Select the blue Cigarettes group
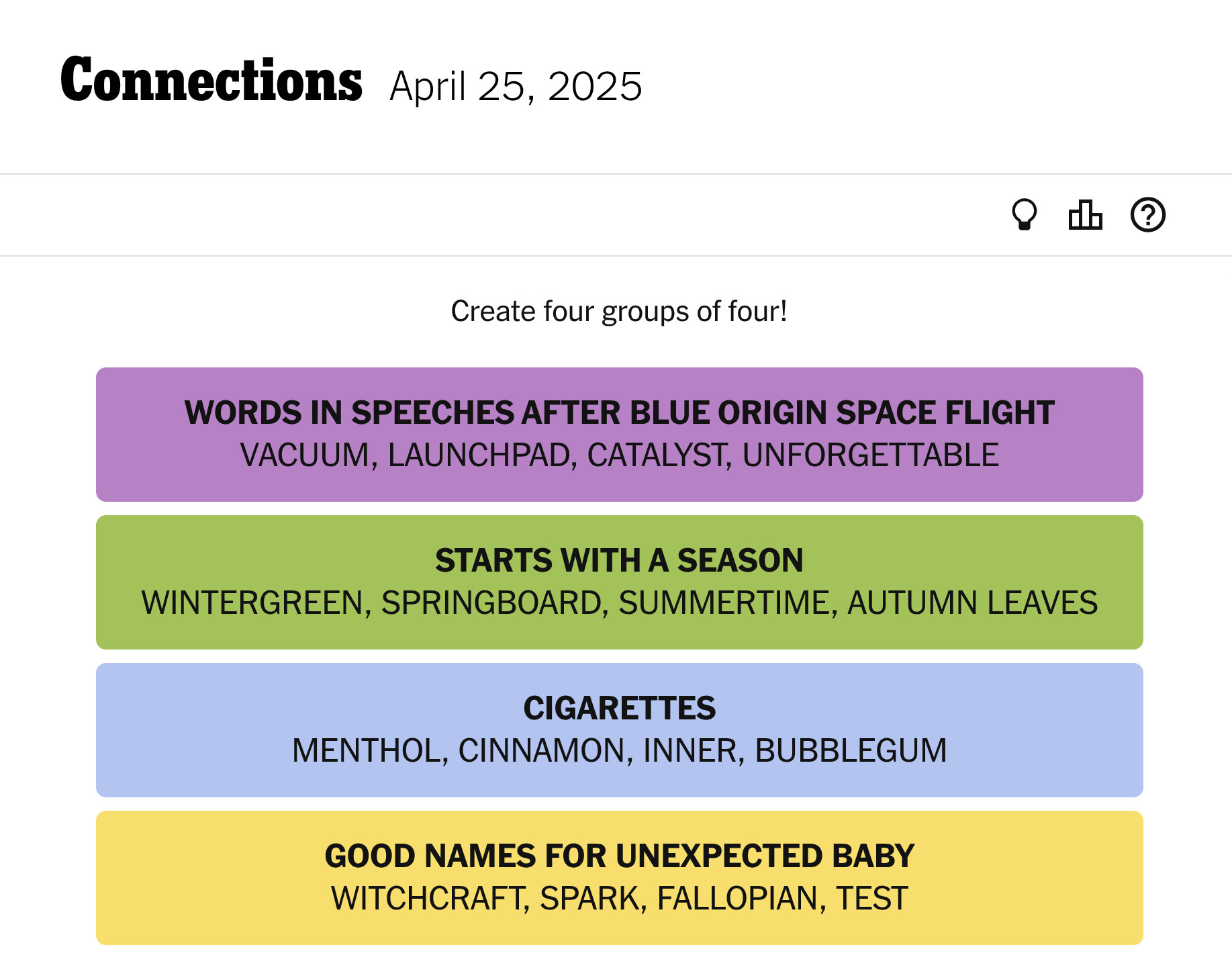This screenshot has height=978, width=1232. point(619,729)
